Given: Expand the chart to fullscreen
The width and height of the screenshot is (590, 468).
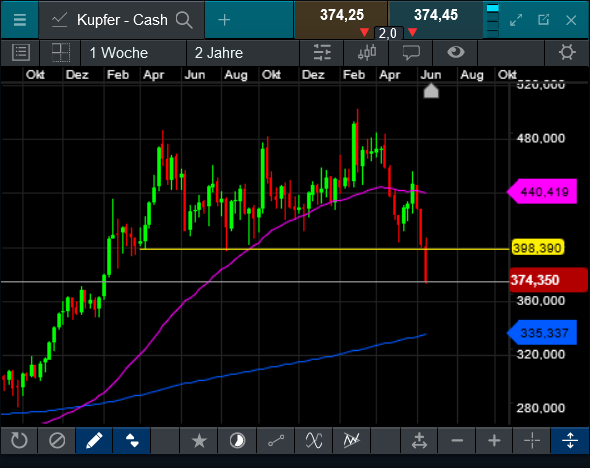Looking at the screenshot, I should tap(516, 20).
